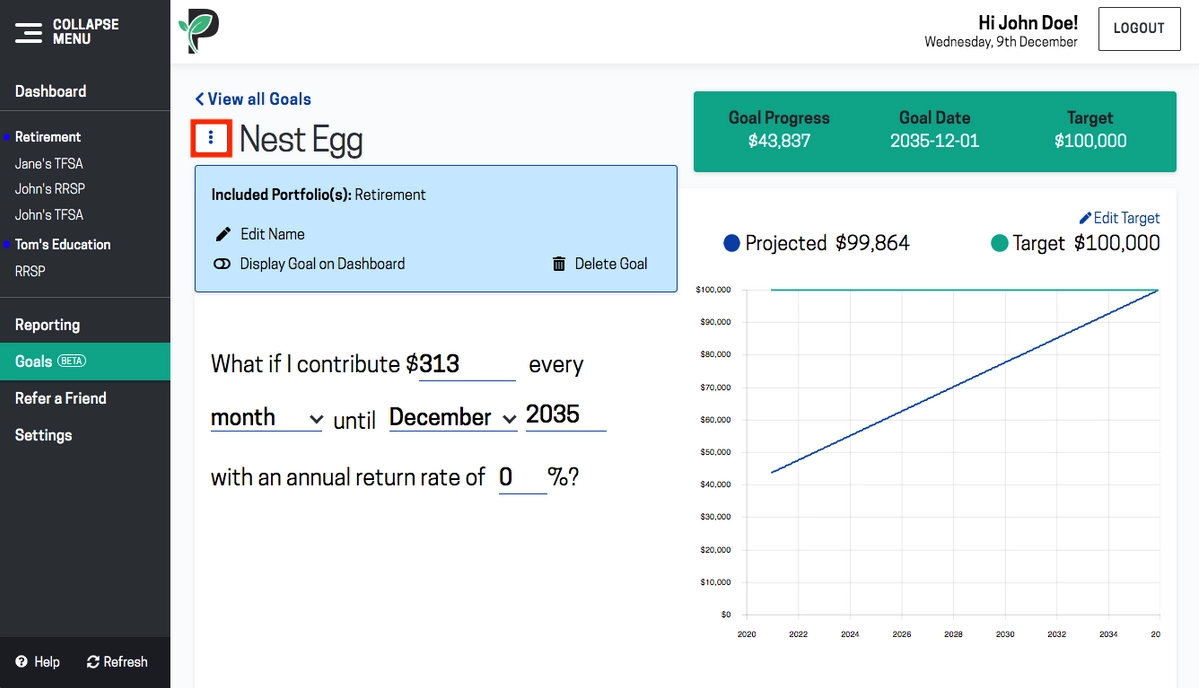Screen dimensions: 1199x688
Task: Open the RRSP account under Tom's Education
Action: (30, 271)
